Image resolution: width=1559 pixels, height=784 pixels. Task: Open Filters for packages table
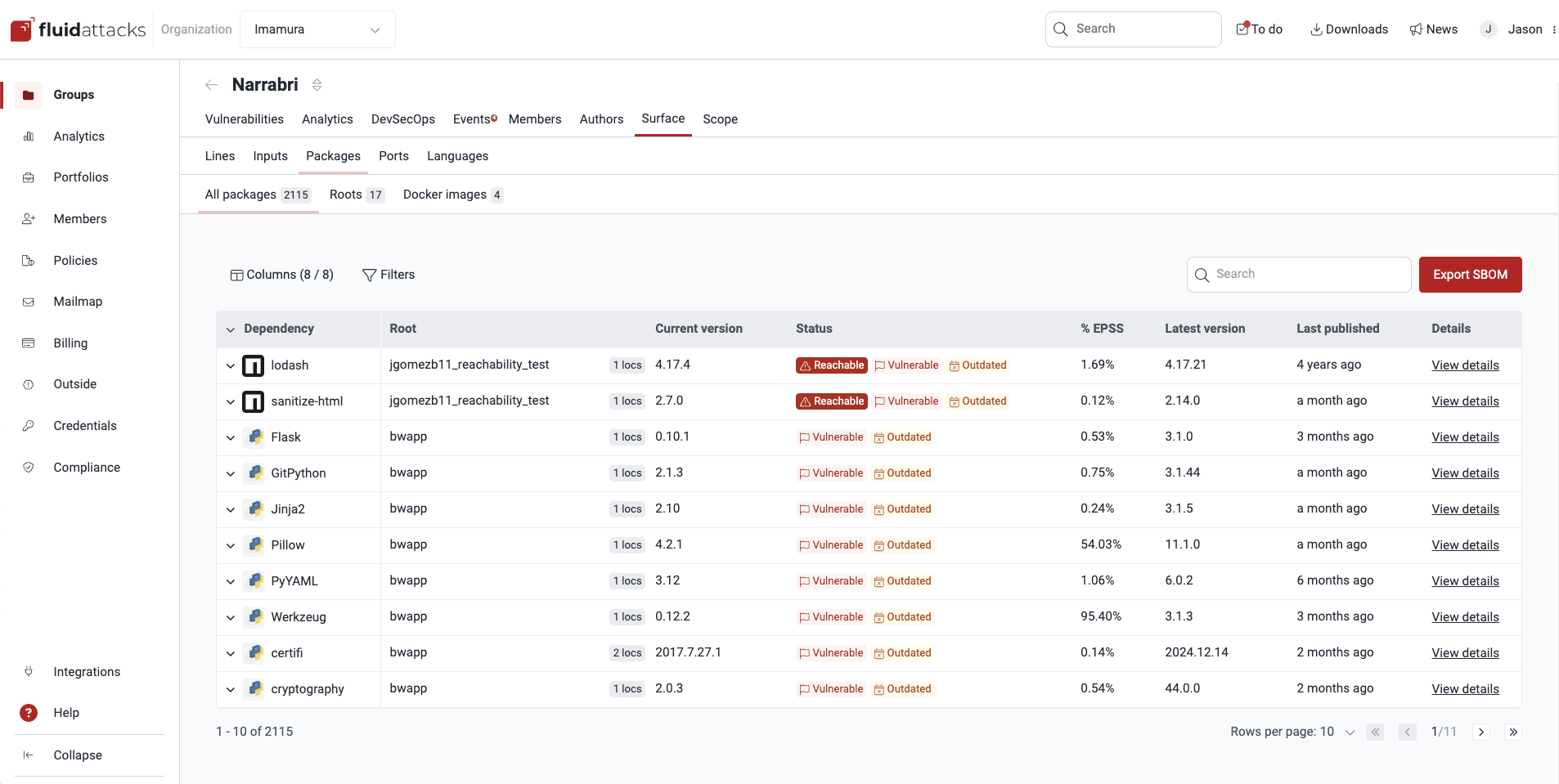click(389, 275)
